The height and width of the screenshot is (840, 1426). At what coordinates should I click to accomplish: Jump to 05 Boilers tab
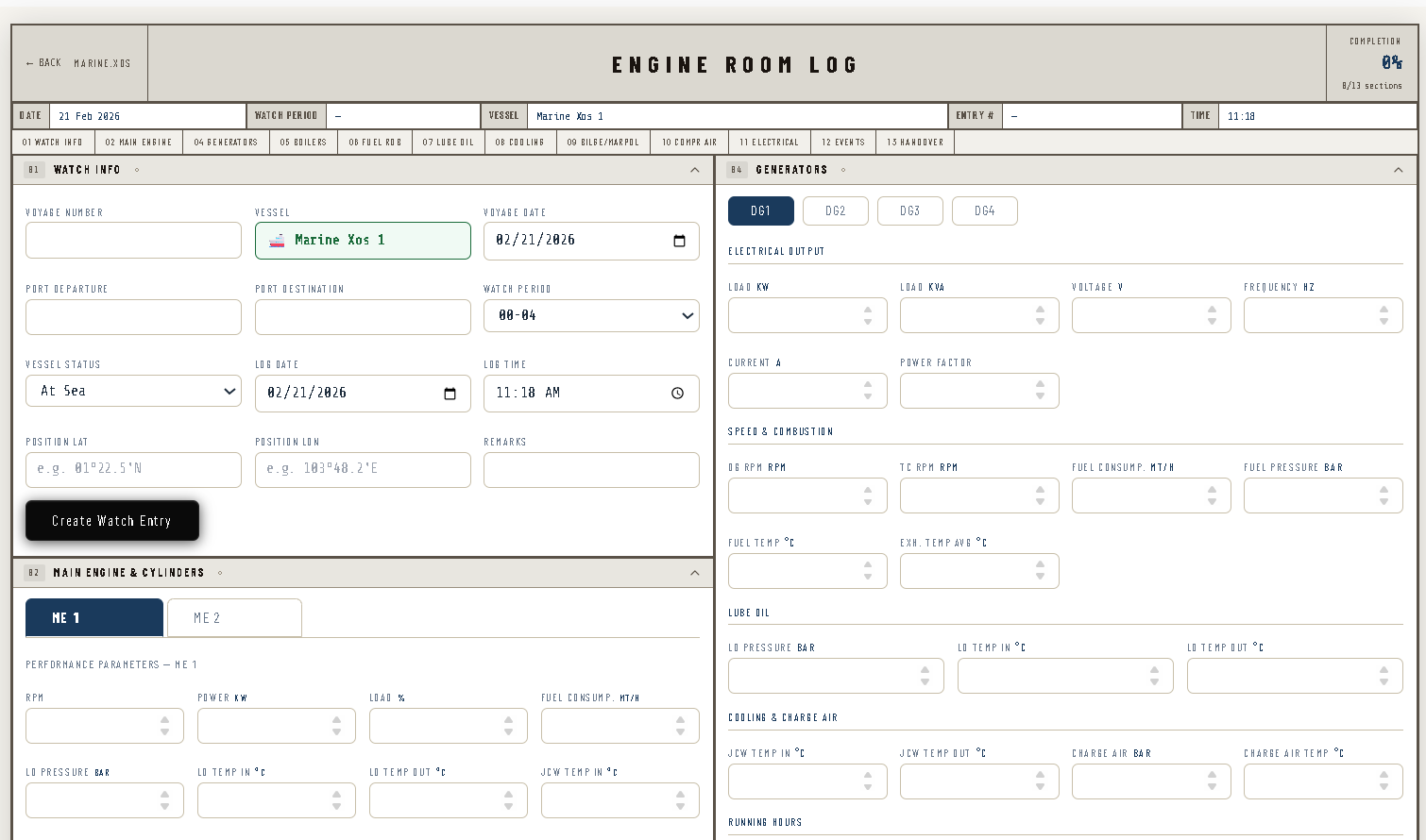point(302,143)
